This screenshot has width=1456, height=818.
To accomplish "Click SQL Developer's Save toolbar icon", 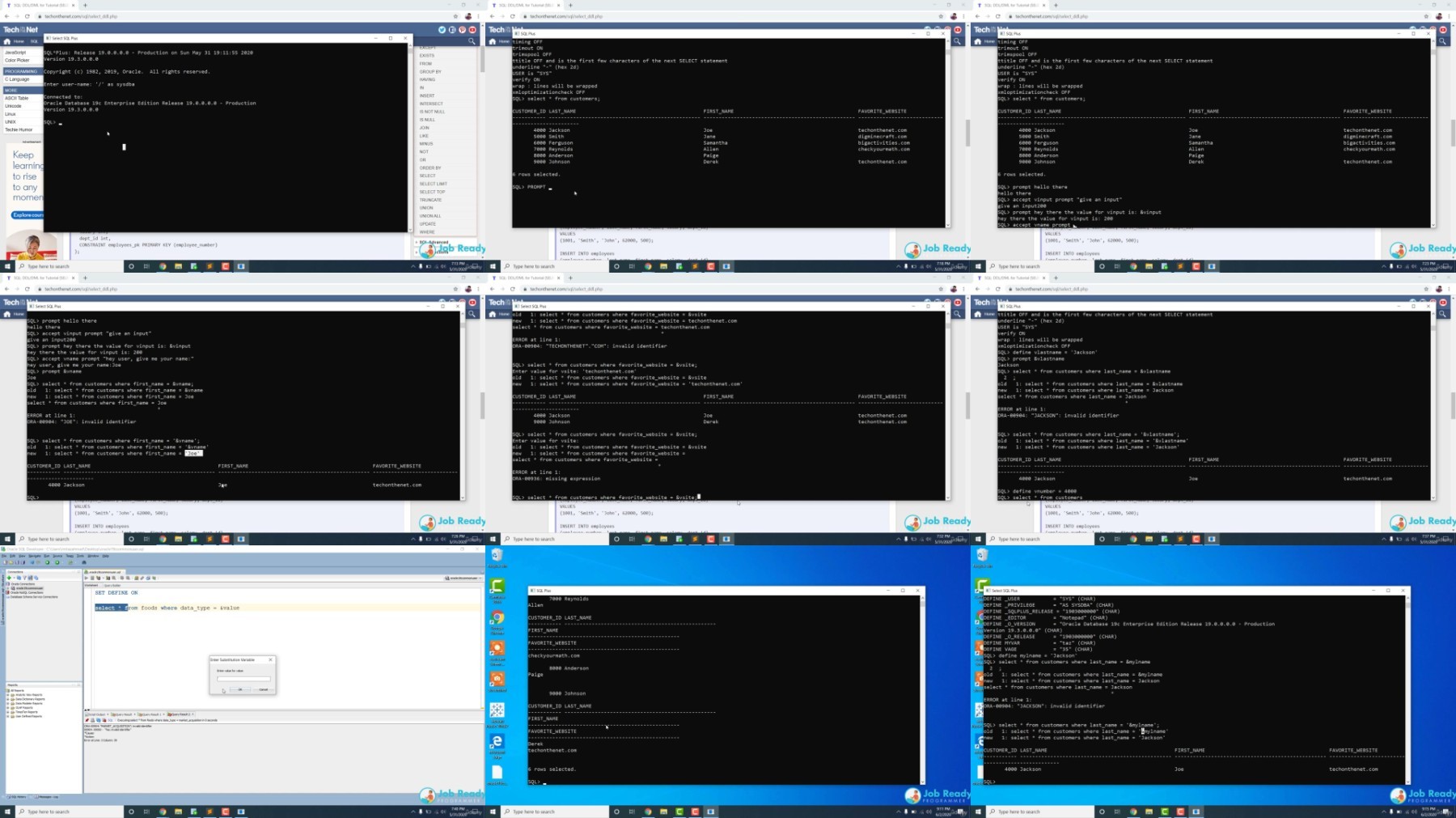I will 17,562.
